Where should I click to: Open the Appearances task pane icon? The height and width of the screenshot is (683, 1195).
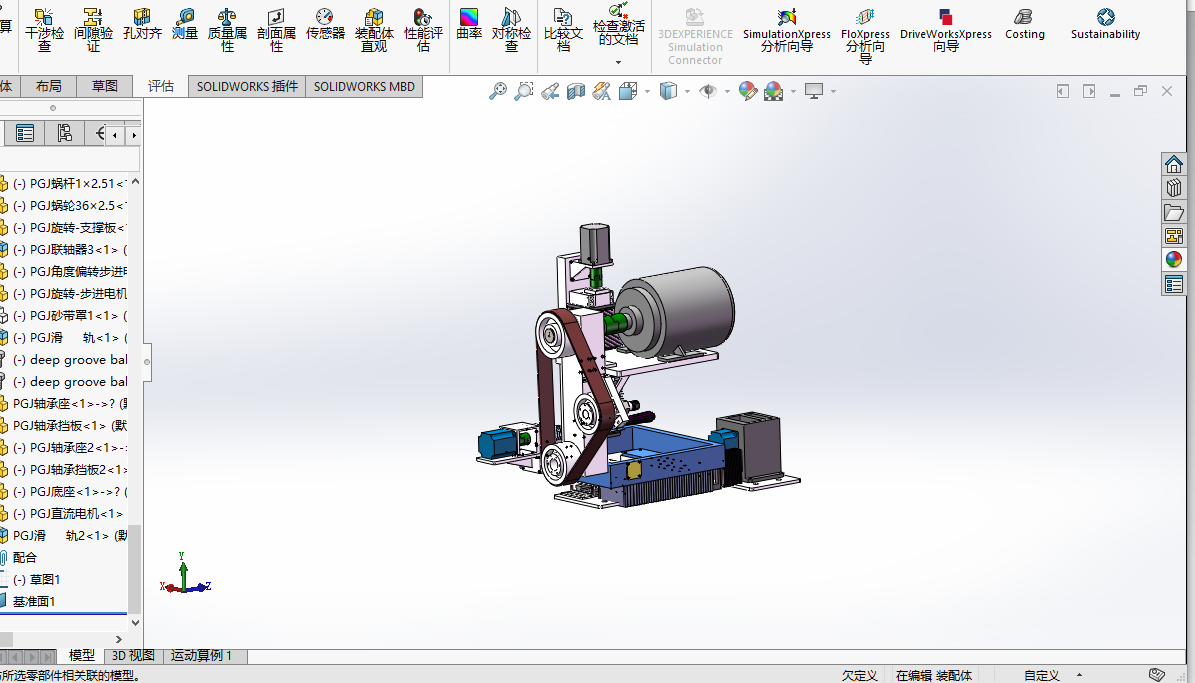click(x=1174, y=260)
